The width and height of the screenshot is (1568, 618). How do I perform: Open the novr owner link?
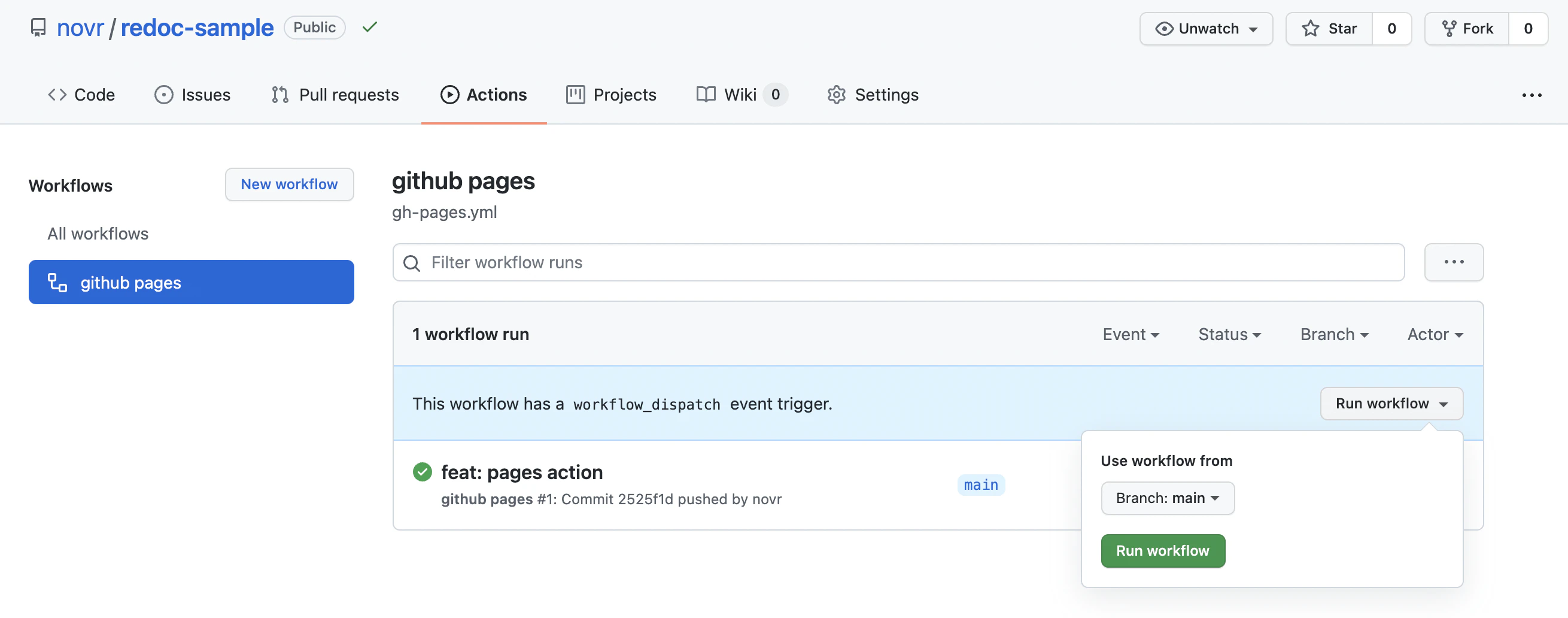click(80, 28)
